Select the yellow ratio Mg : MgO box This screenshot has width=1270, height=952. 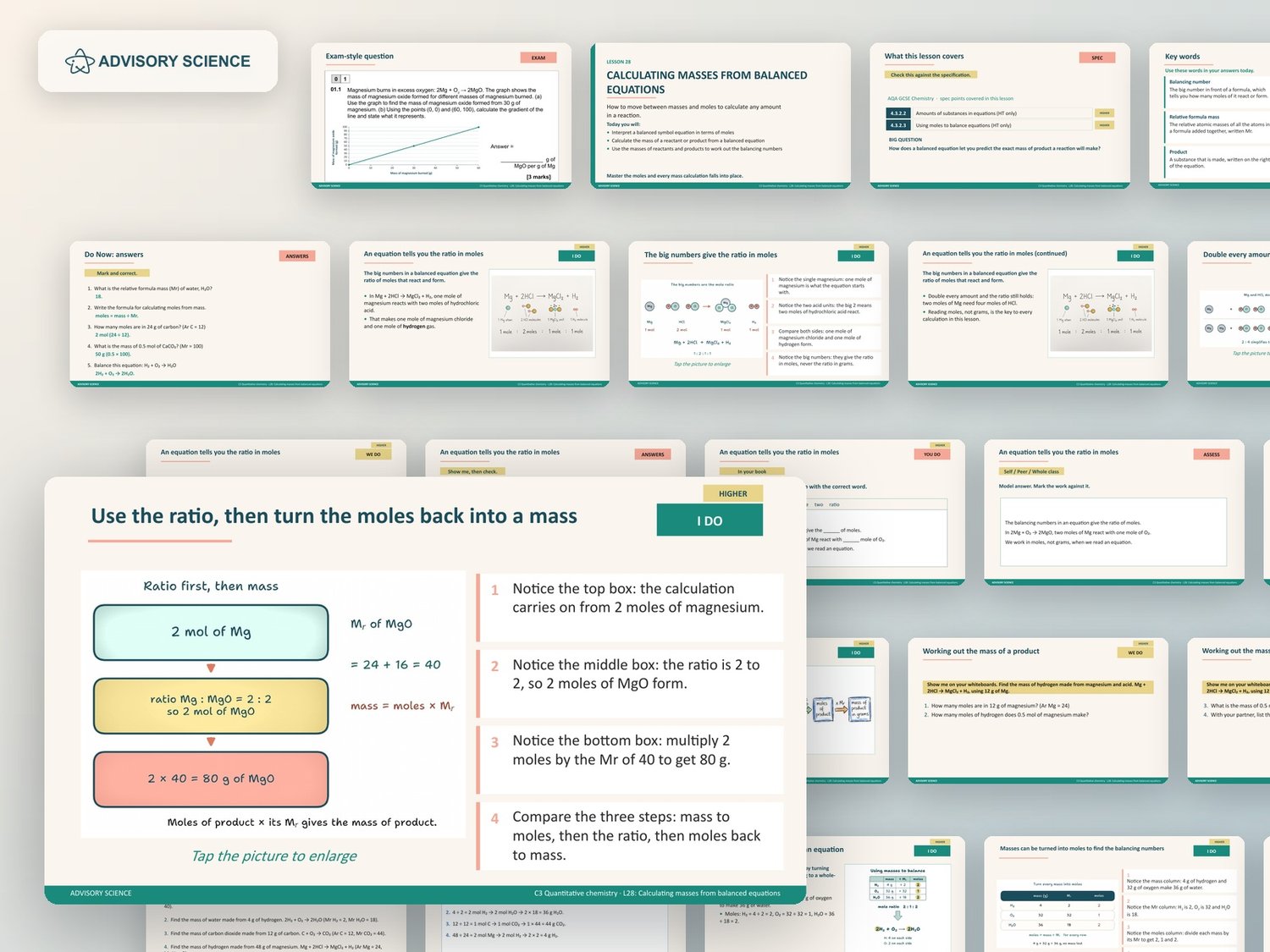tap(211, 706)
